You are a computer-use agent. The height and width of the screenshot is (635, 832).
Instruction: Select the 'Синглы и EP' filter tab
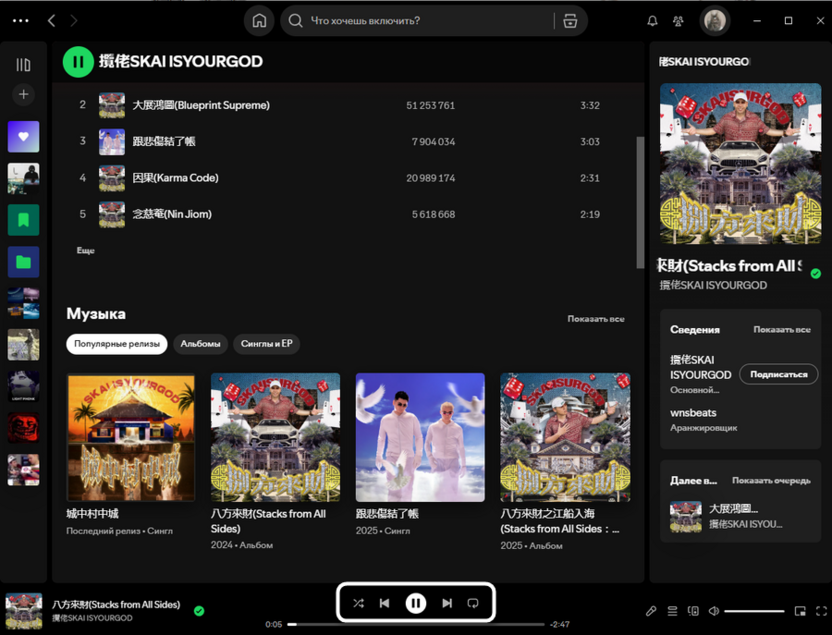click(266, 344)
